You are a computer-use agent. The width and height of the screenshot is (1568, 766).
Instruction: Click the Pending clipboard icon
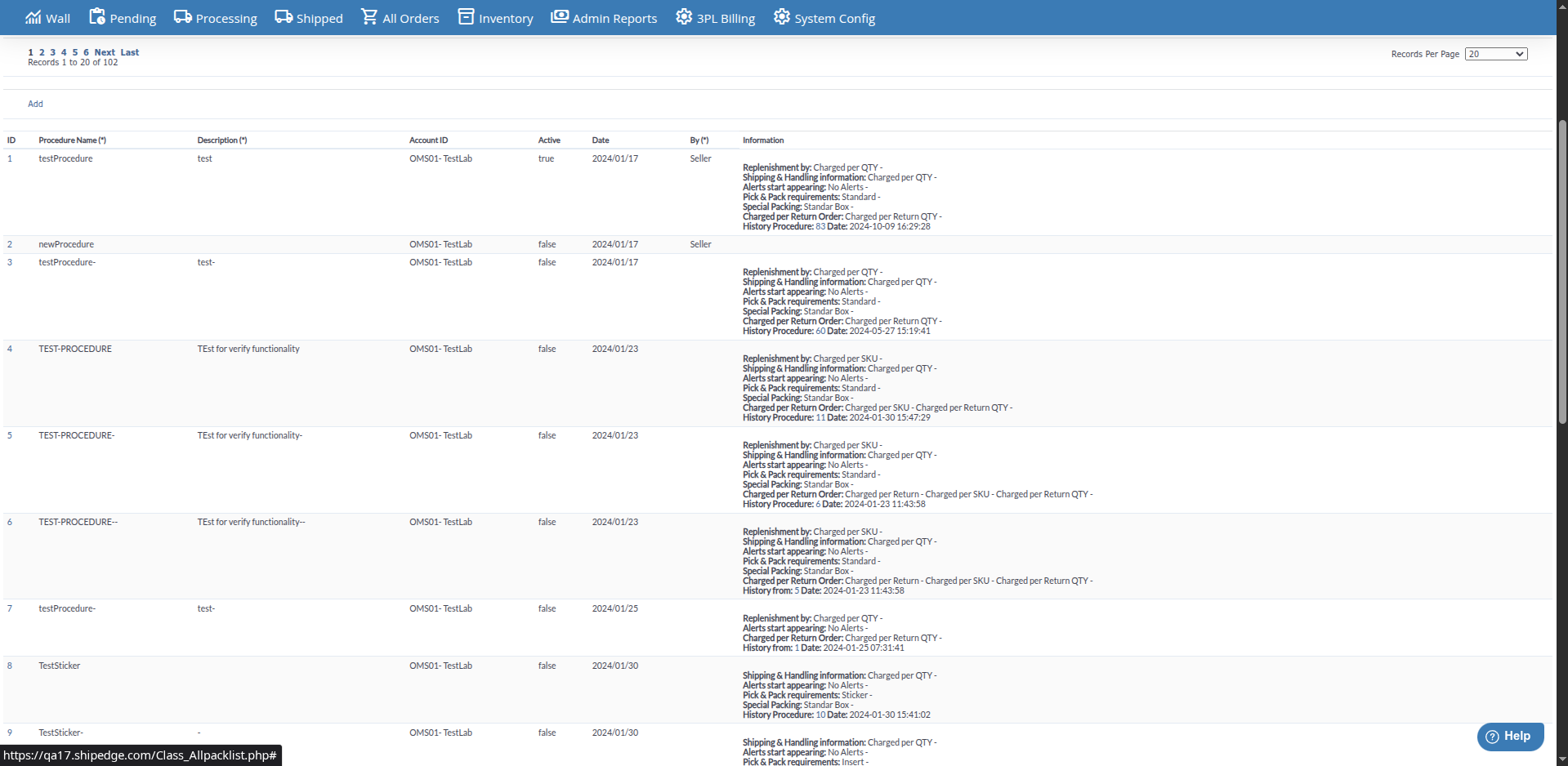[97, 17]
